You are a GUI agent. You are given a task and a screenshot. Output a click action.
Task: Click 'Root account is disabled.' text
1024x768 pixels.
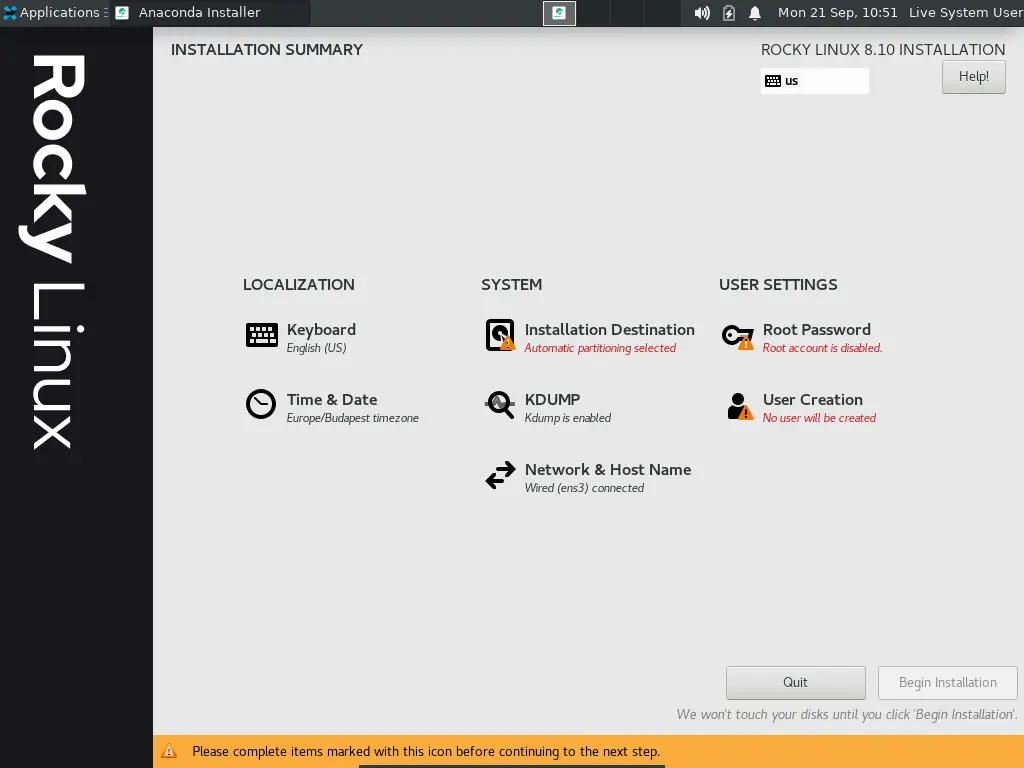click(x=822, y=348)
